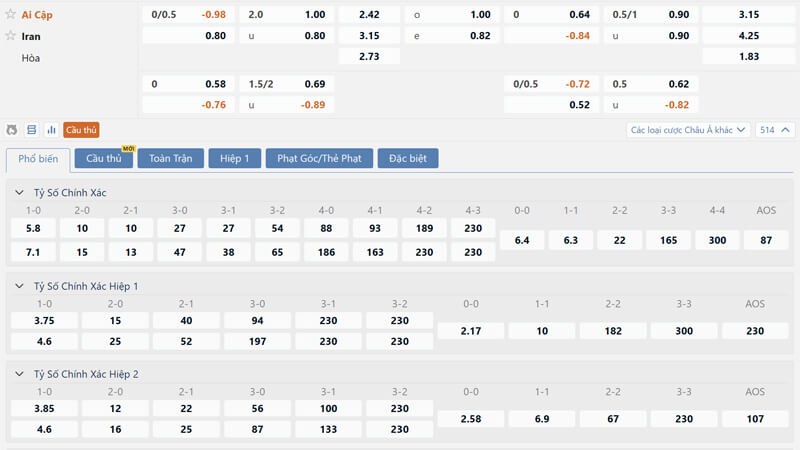This screenshot has width=800, height=450.
Task: Select Ai Cập 1X2 odds 2.42
Action: coord(369,14)
